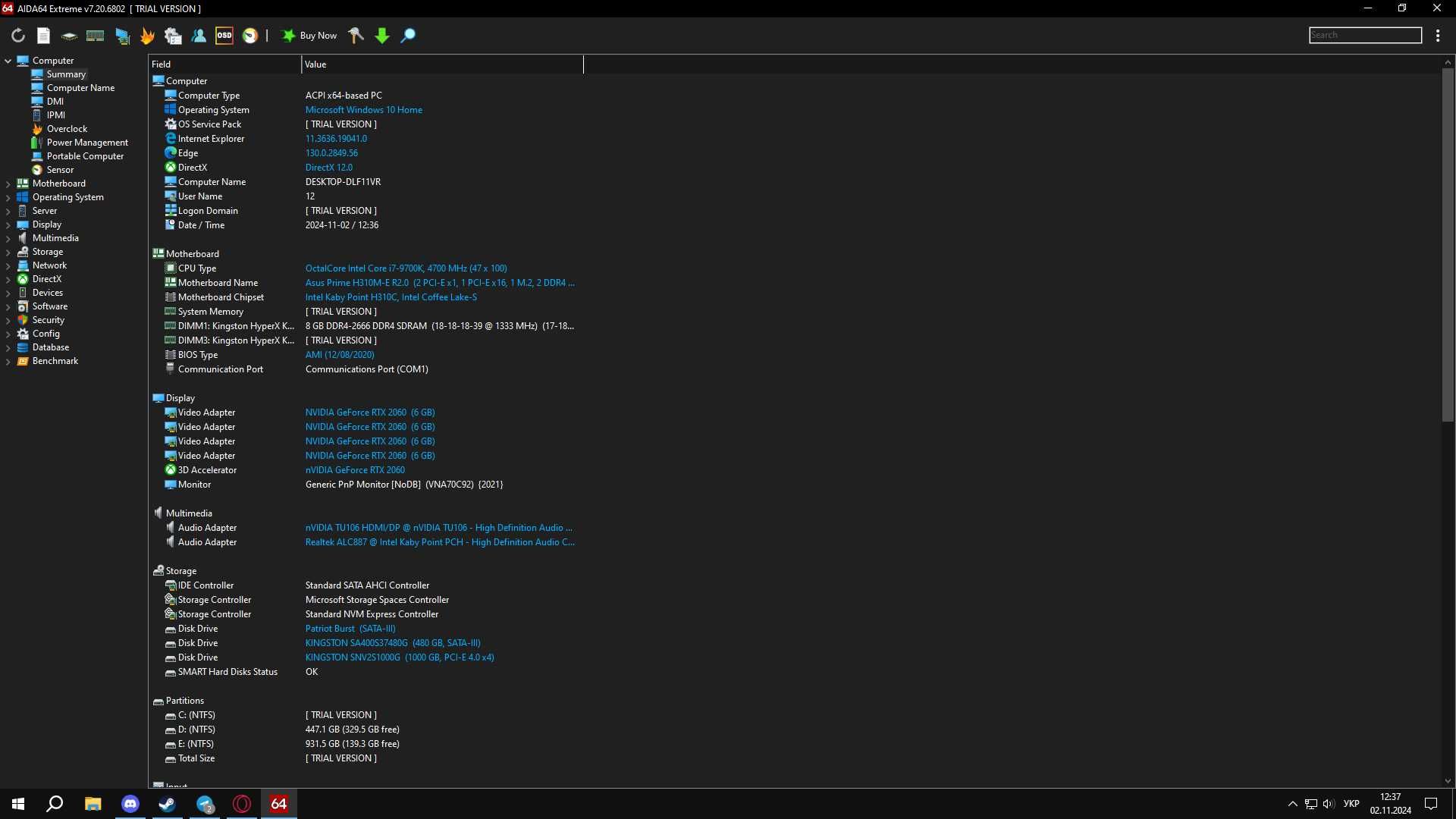Open the nVIDIA GeForce RTX 2060 3D Accelerator link
This screenshot has width=1456, height=819.
pyautogui.click(x=355, y=470)
